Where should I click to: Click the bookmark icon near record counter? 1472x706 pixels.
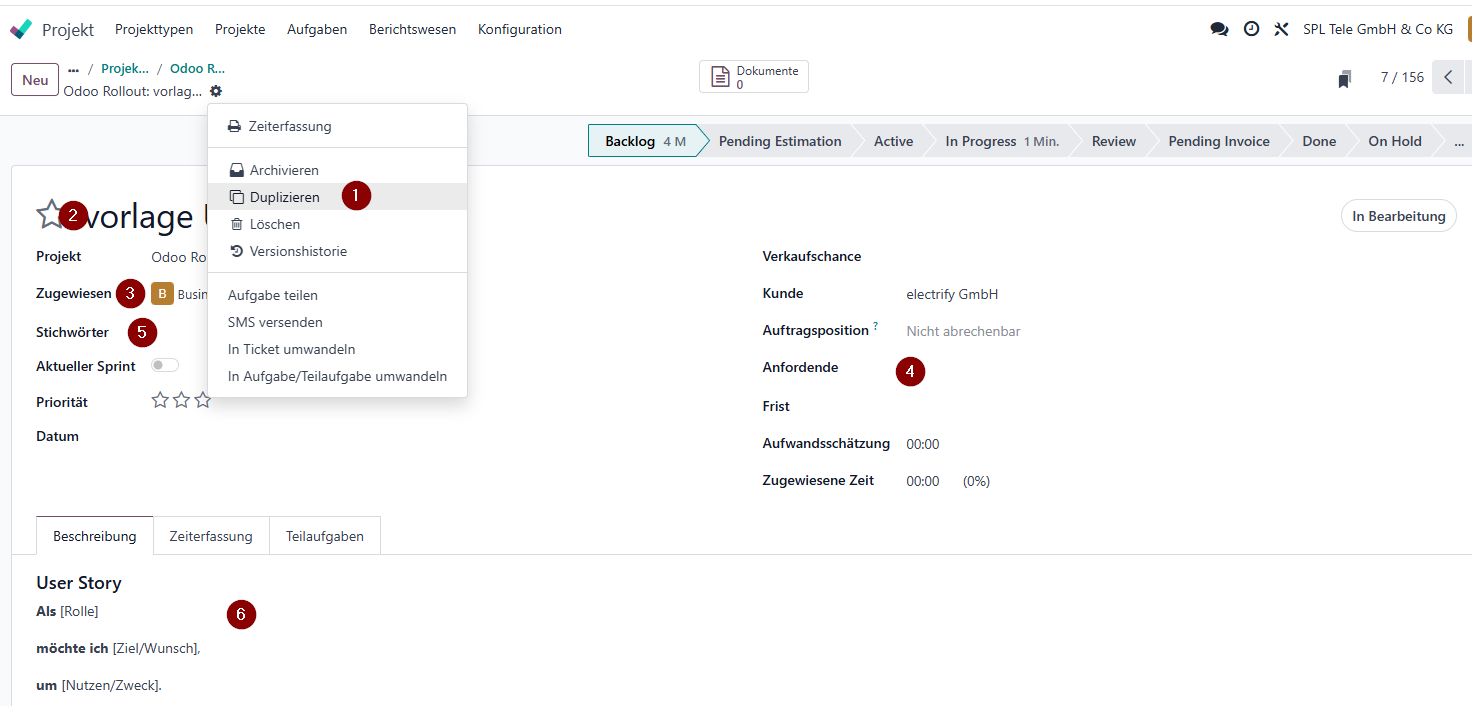1345,78
